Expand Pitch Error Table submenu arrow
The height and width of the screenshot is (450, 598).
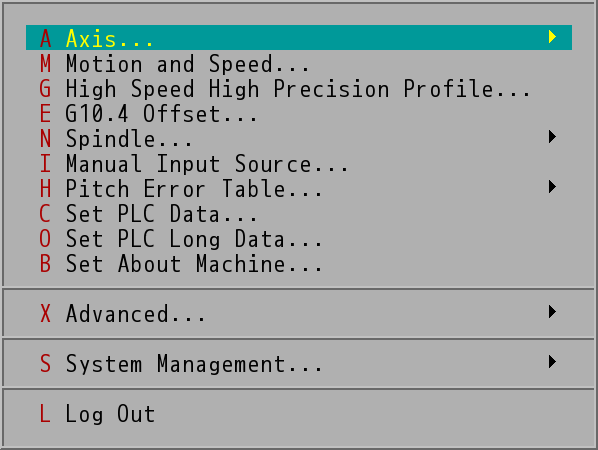coord(552,186)
